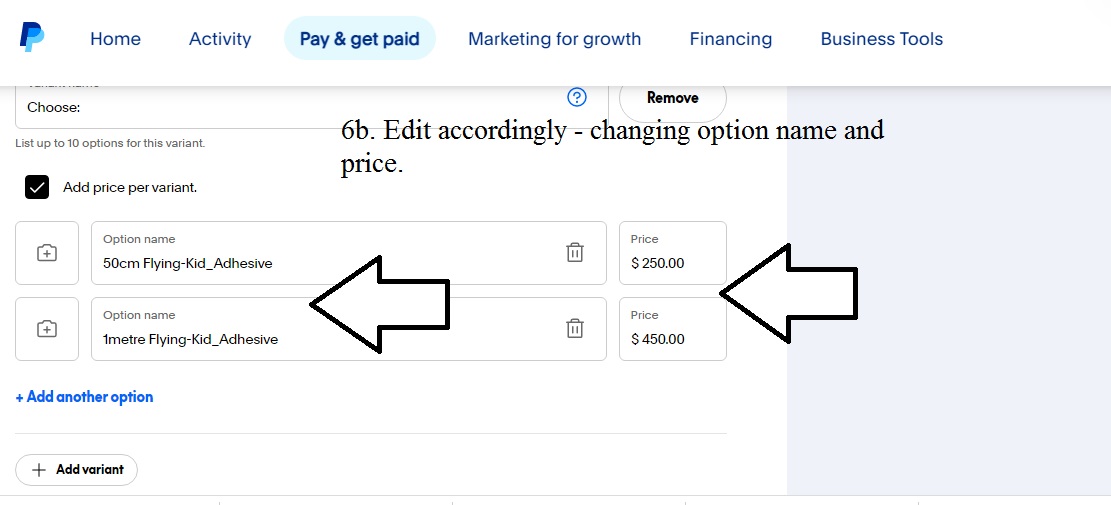Open the Home tab
1111x505 pixels.
[115, 38]
